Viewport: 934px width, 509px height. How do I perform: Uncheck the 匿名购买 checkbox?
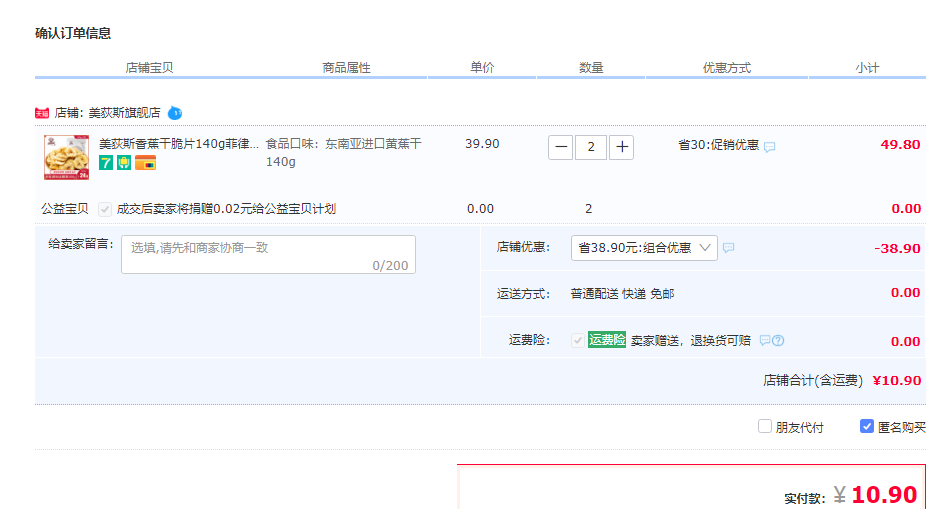pos(867,426)
